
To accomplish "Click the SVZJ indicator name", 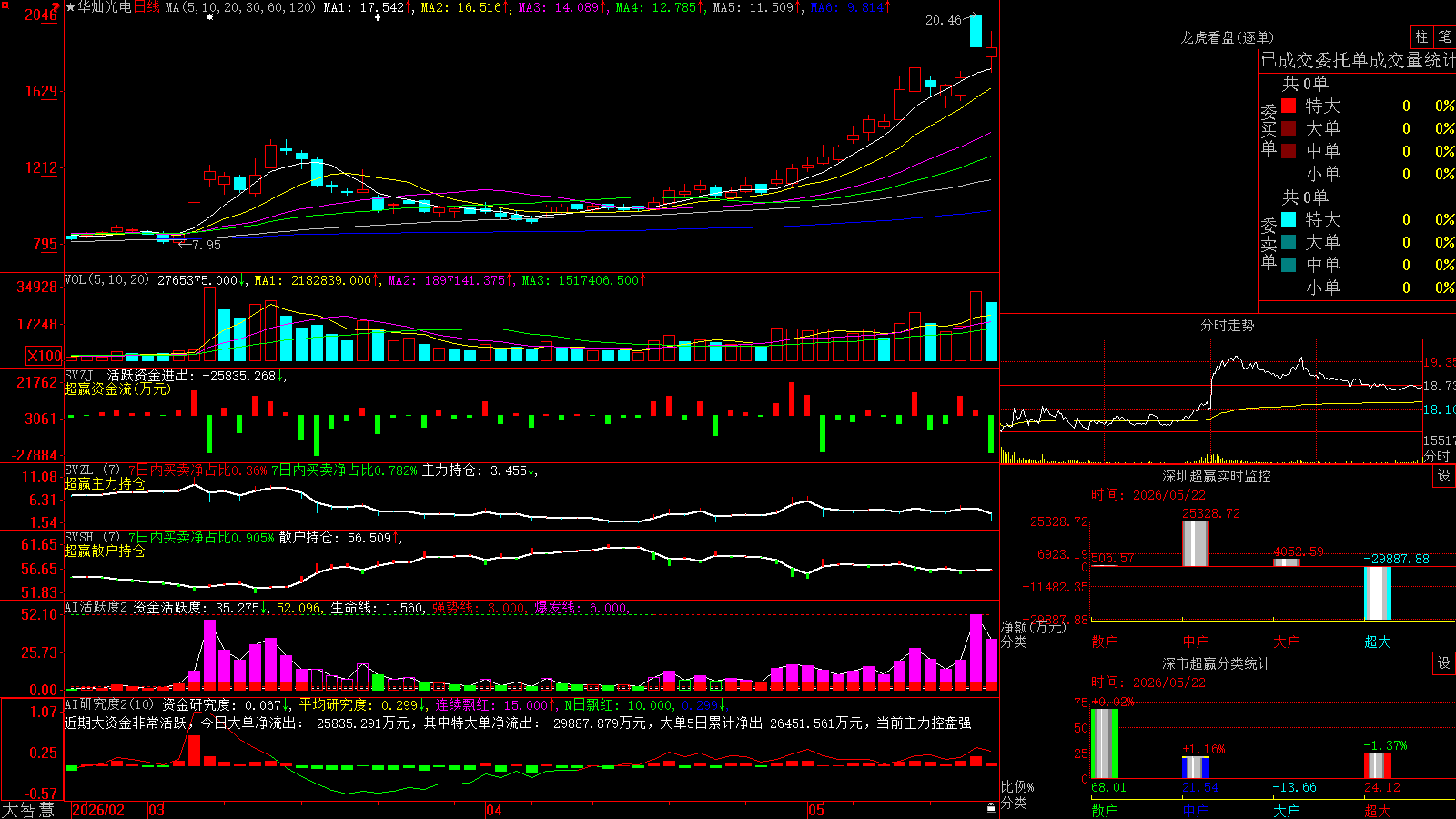I will [x=79, y=375].
